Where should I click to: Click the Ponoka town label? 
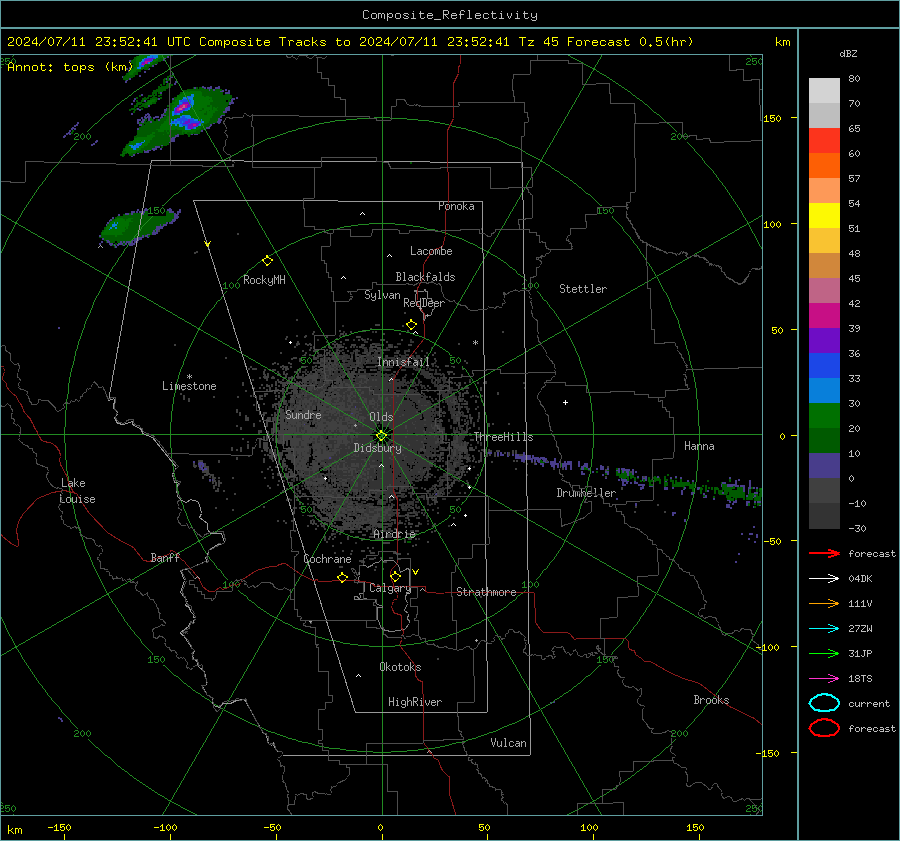tap(456, 206)
